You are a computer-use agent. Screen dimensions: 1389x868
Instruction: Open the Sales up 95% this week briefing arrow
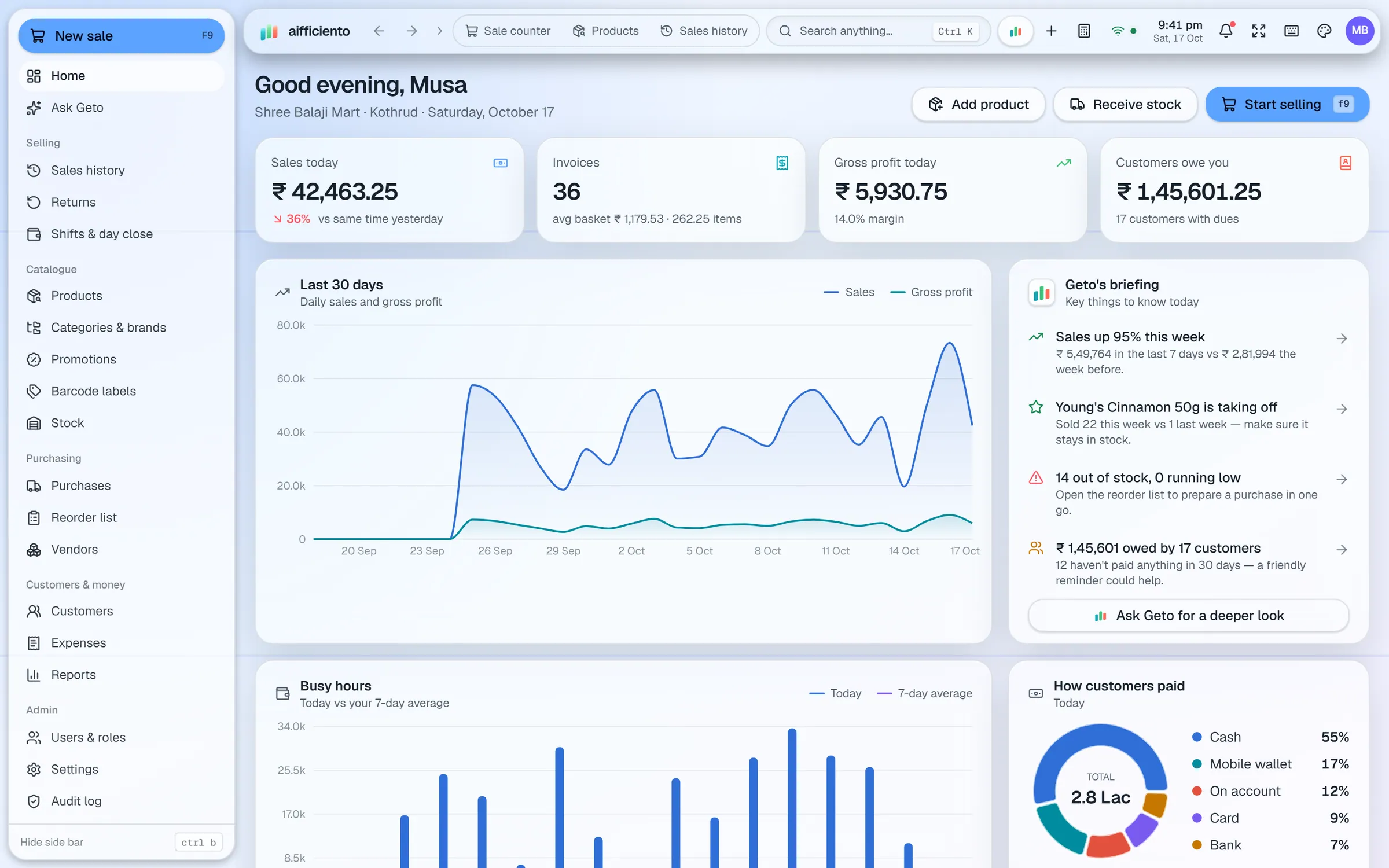(x=1342, y=339)
